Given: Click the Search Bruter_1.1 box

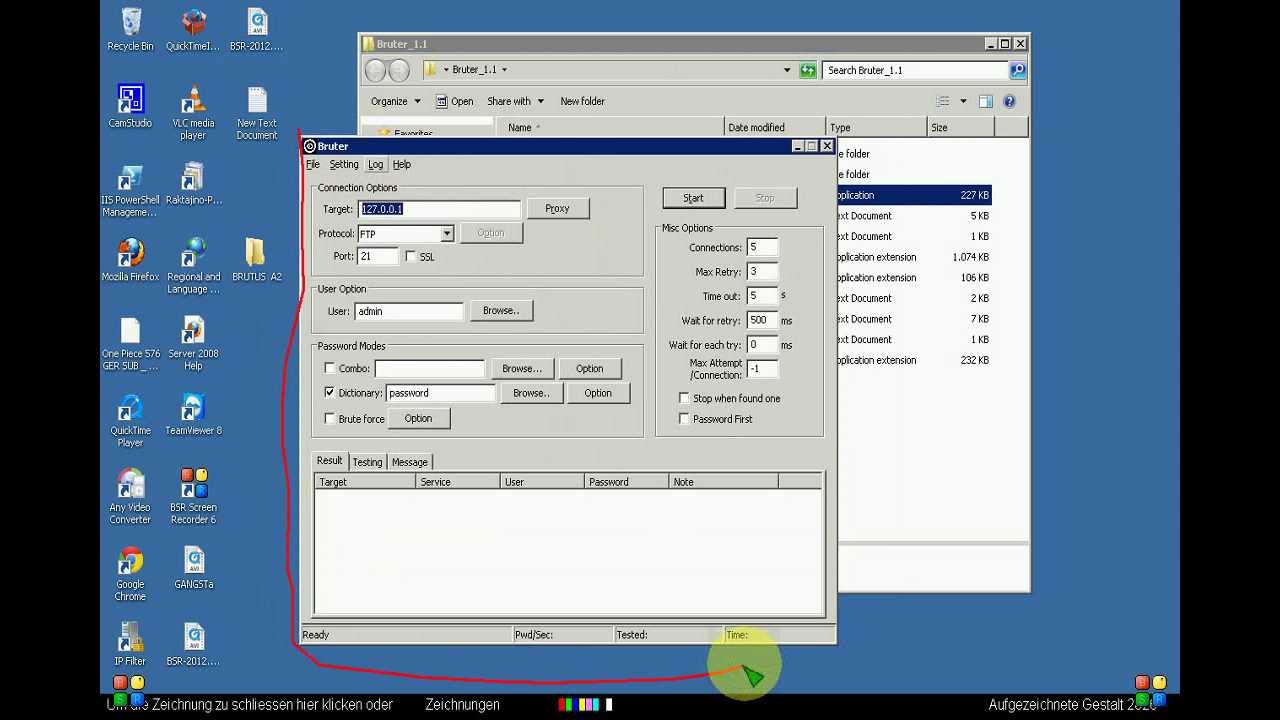Looking at the screenshot, I should coord(916,70).
